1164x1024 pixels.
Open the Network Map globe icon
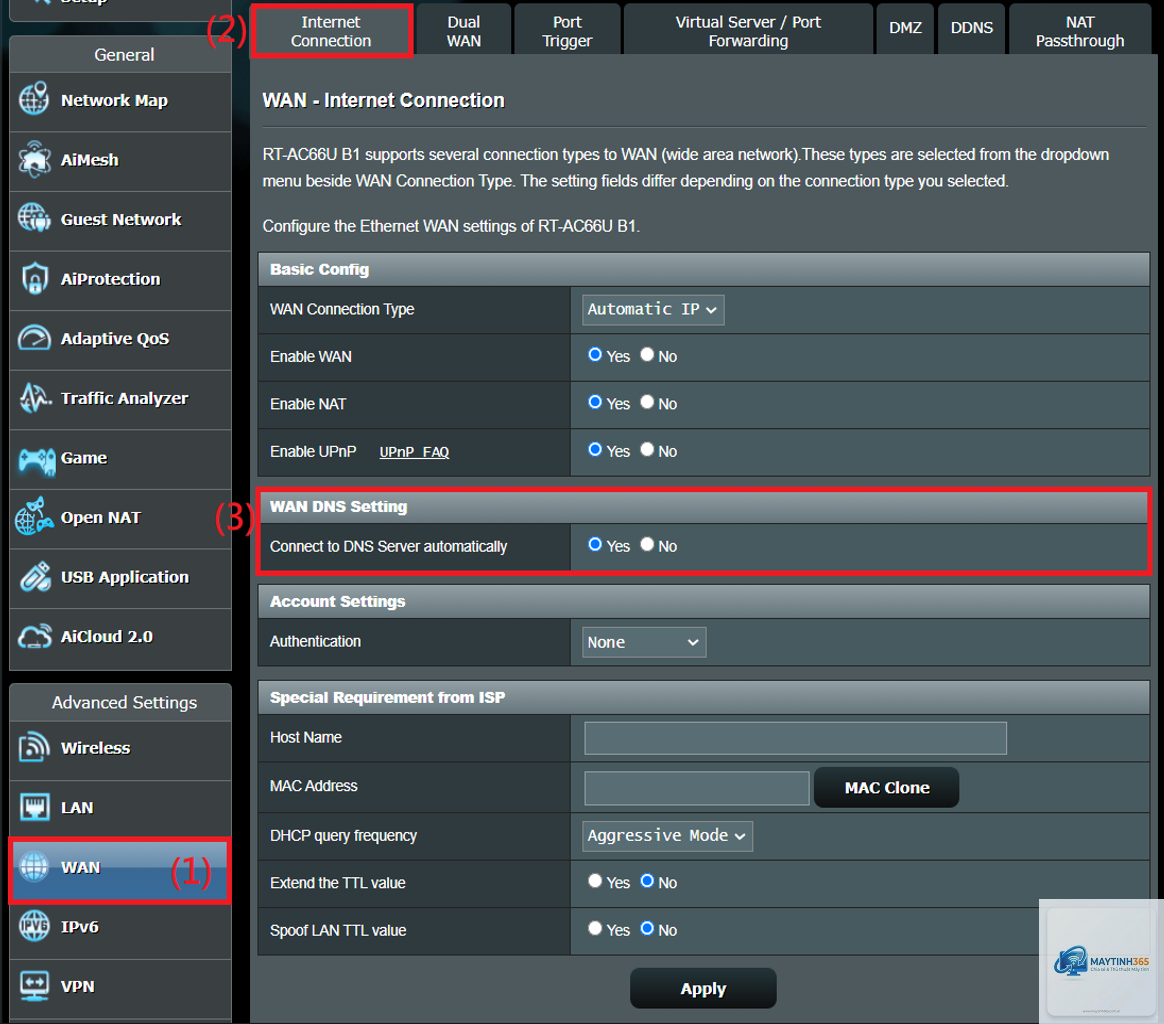[x=34, y=100]
